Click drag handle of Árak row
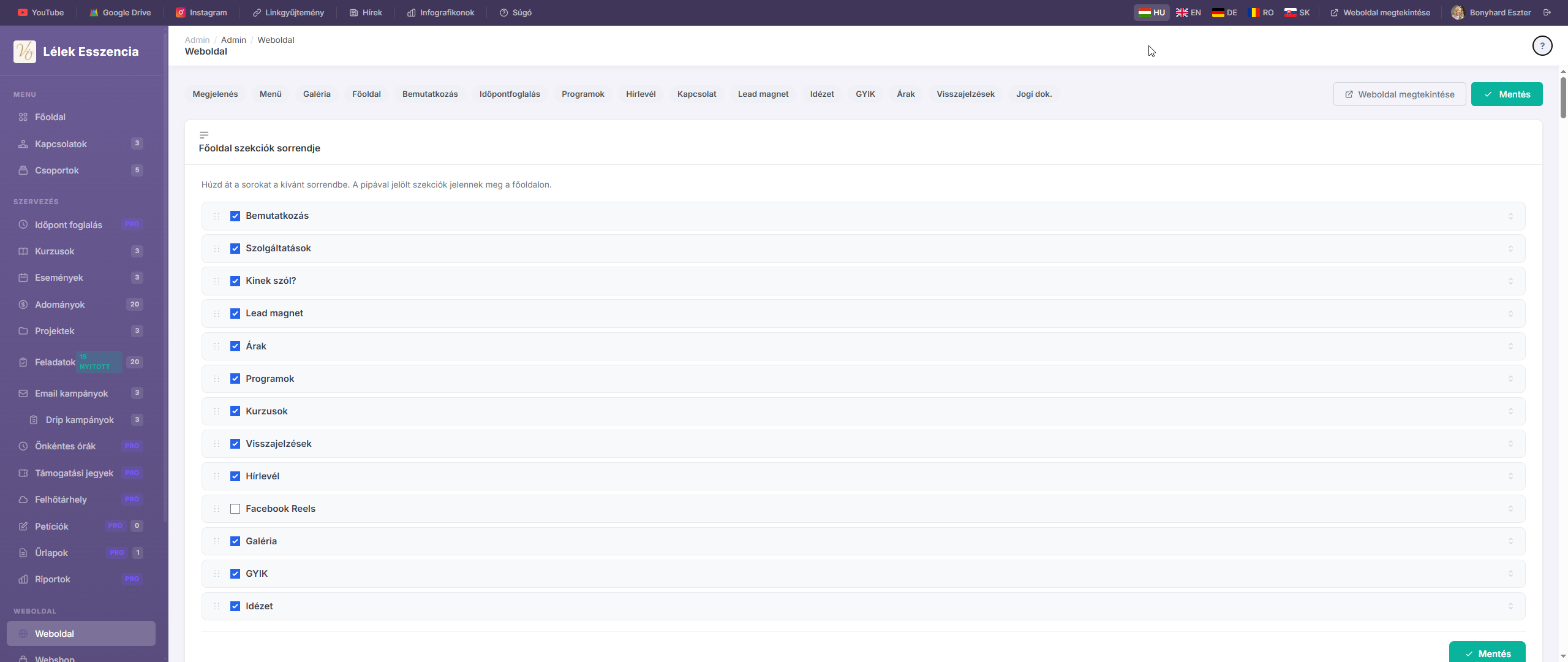Image resolution: width=1568 pixels, height=662 pixels. [217, 346]
